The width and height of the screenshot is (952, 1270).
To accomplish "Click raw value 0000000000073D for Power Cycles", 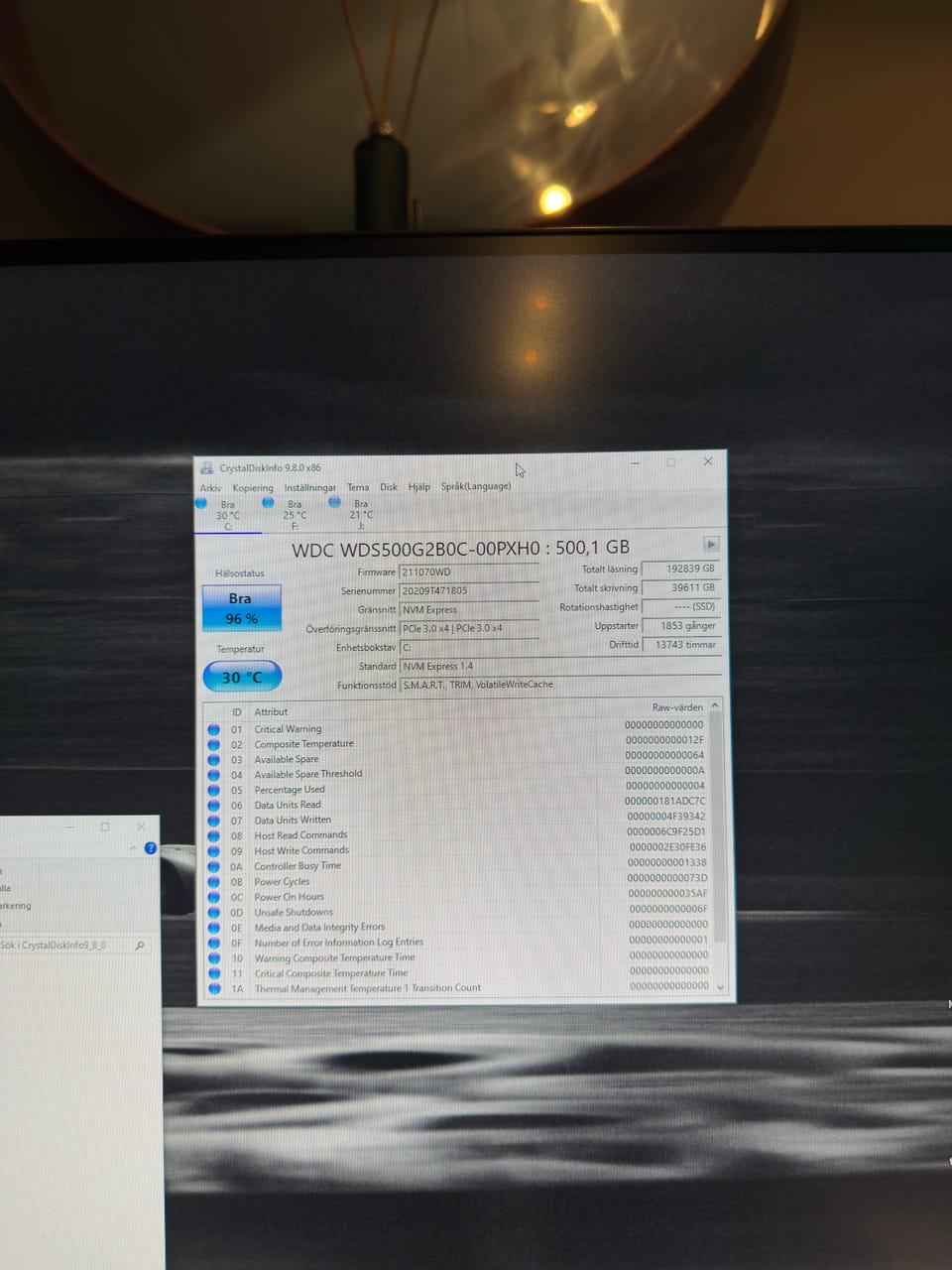I will 667,878.
